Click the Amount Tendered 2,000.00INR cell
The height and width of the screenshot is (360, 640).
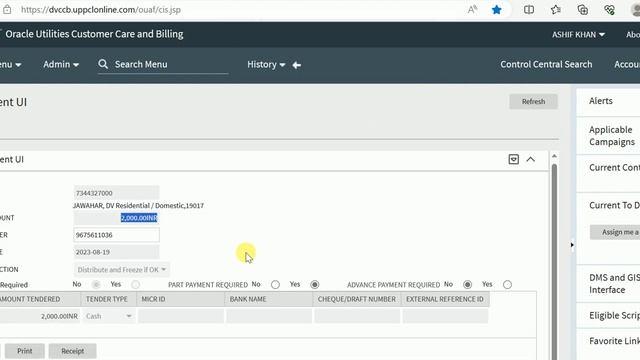click(40, 316)
